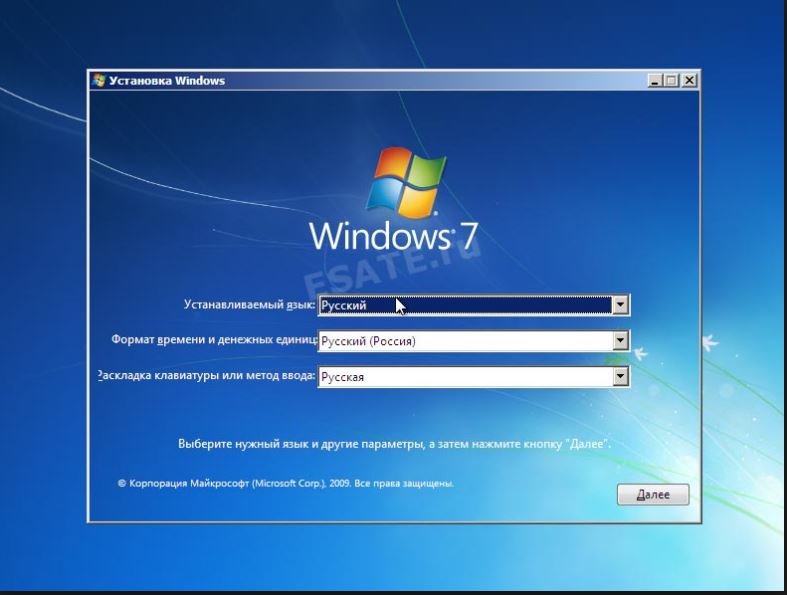Click the Windows 7 flag logo
Viewport: 787px width, 595px height.
coord(407,183)
